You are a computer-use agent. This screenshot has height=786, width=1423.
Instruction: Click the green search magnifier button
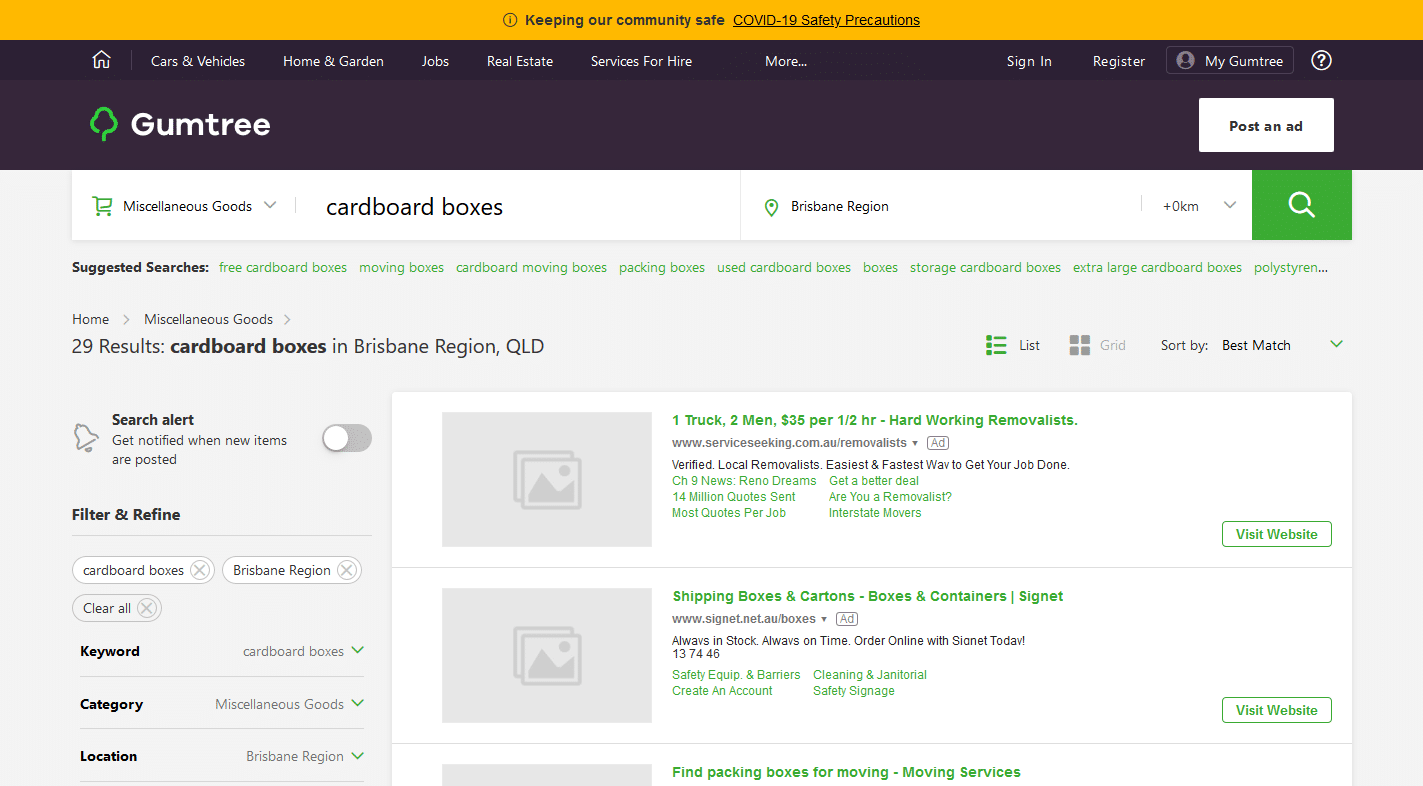(x=1301, y=205)
